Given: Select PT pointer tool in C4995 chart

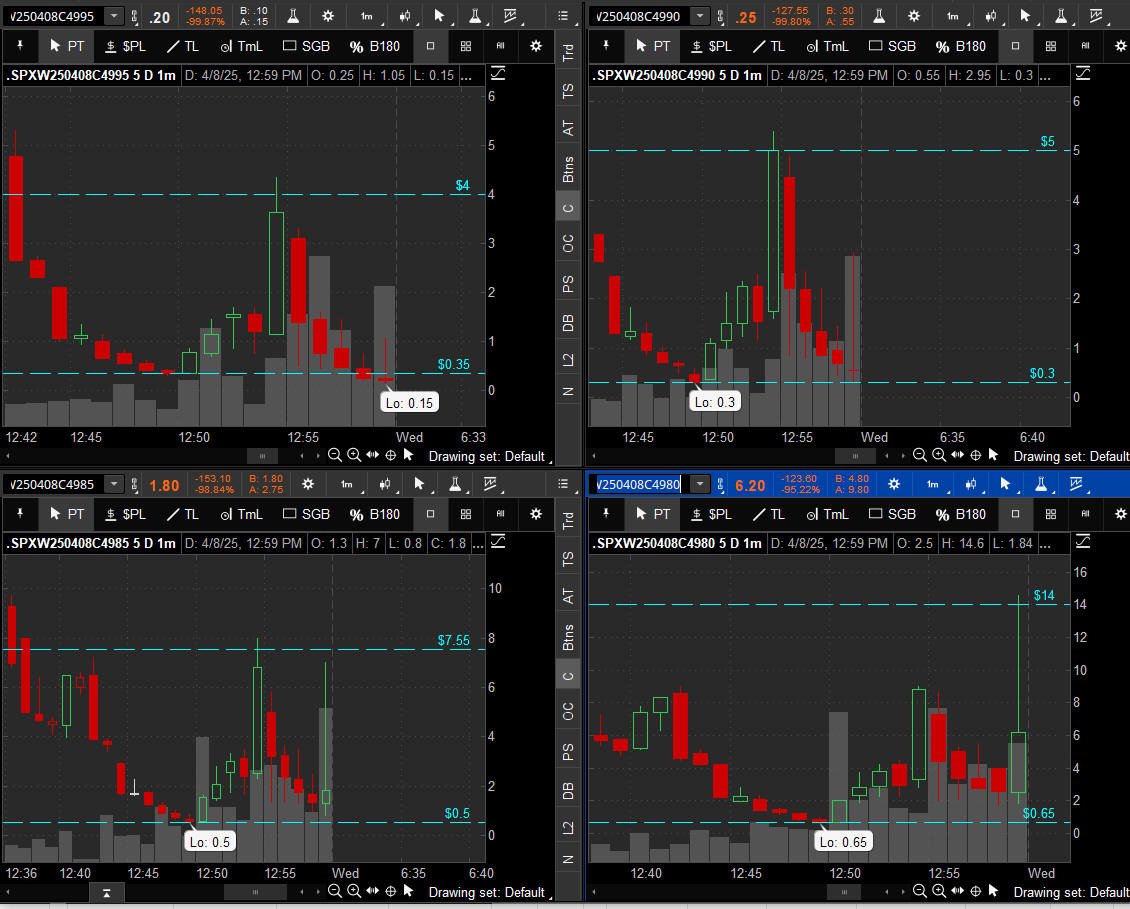Looking at the screenshot, I should click(x=66, y=46).
